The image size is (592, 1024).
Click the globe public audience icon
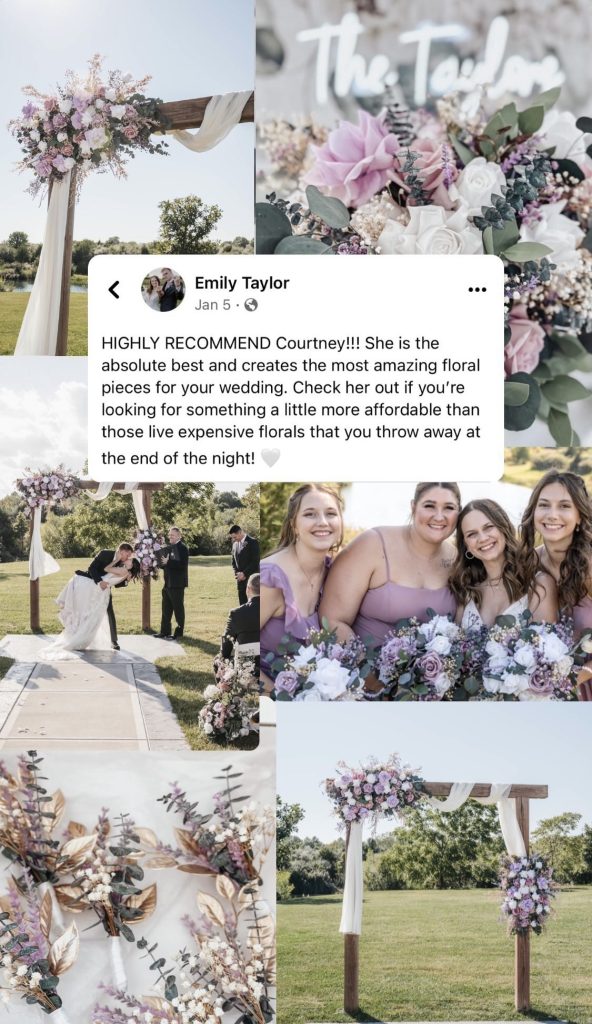pos(250,305)
